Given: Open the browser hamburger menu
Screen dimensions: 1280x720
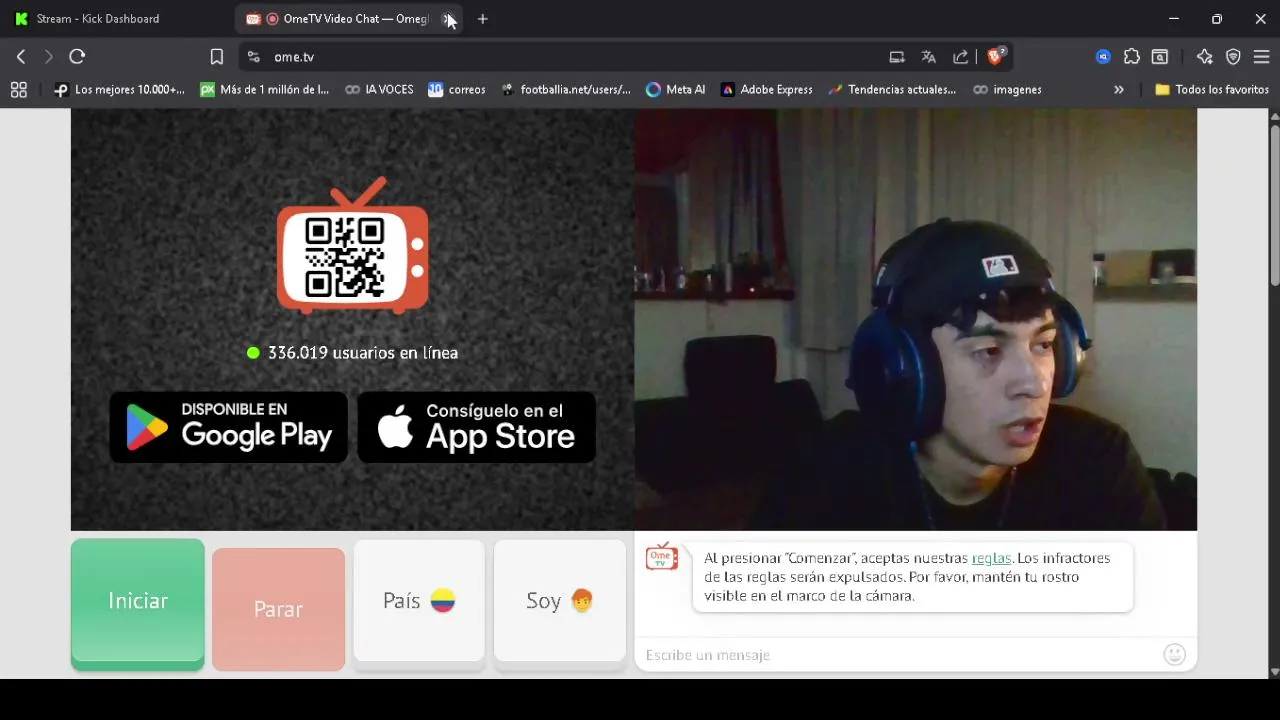Looking at the screenshot, I should coord(1261,57).
